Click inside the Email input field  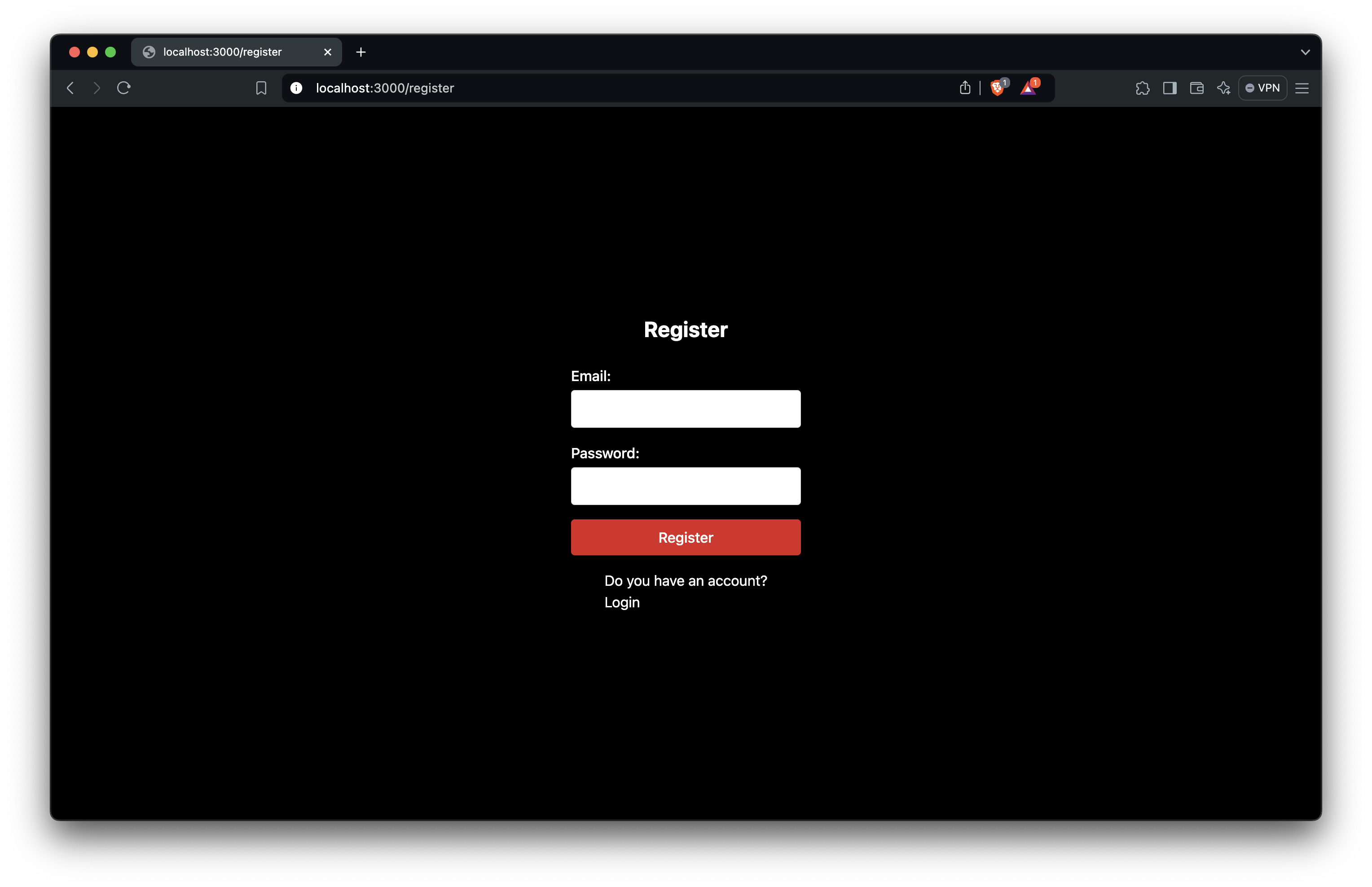(x=686, y=408)
